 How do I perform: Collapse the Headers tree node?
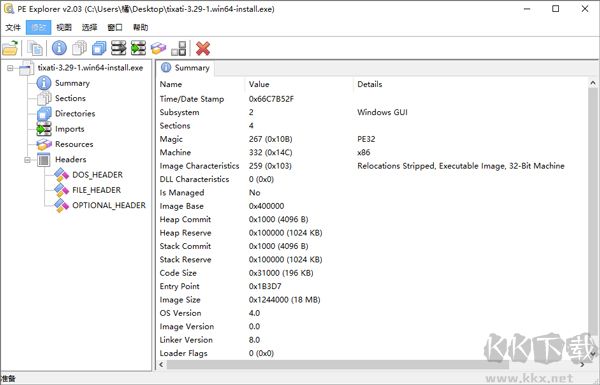[28, 160]
